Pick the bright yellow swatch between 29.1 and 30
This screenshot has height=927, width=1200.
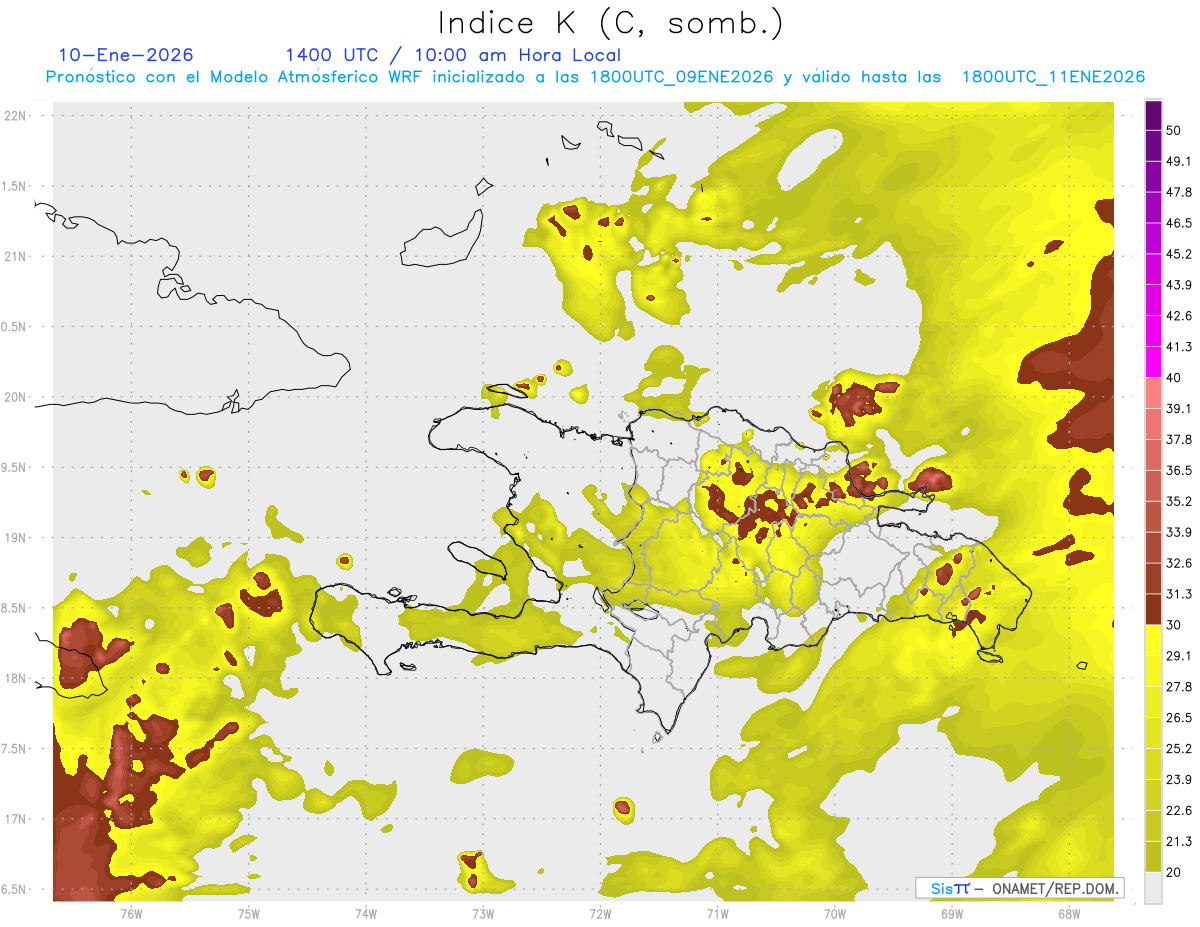[x=1153, y=641]
